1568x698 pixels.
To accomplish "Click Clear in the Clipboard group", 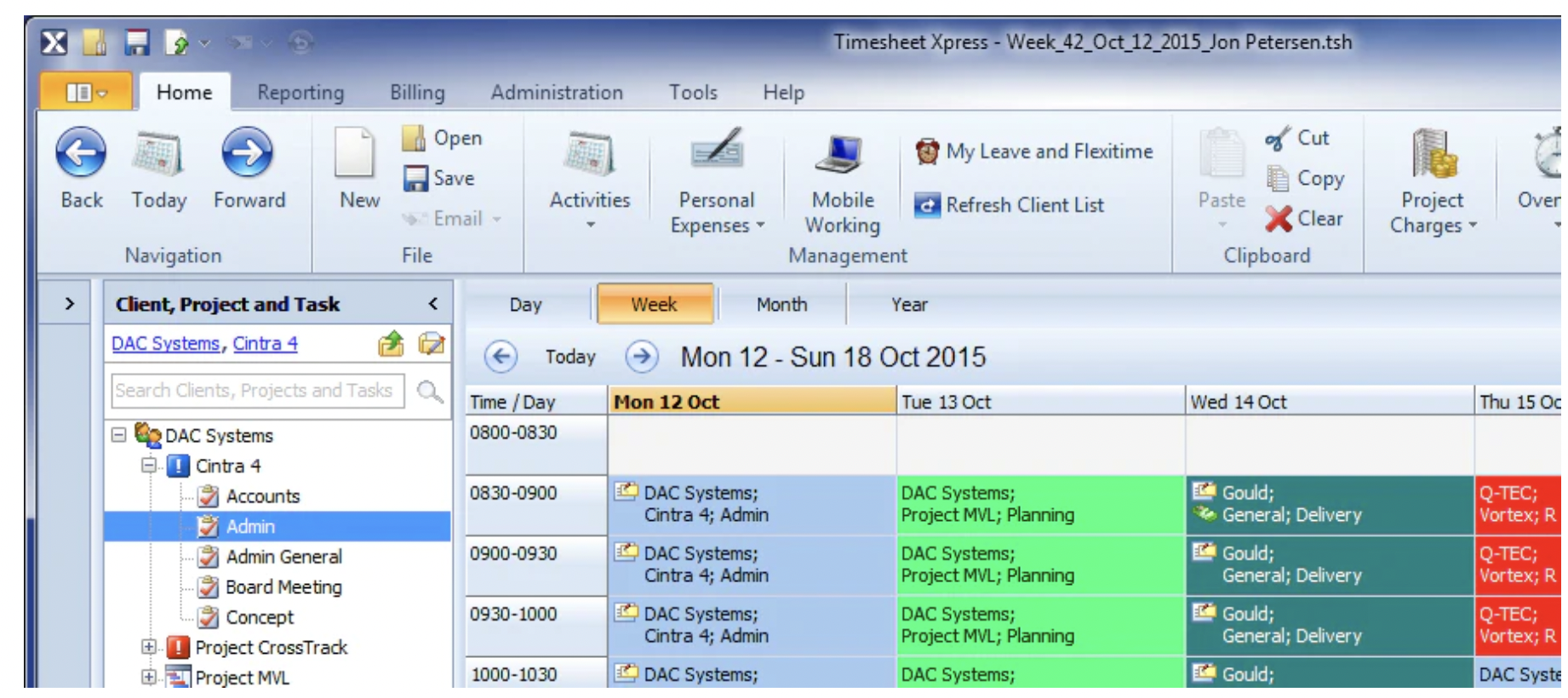I will pos(1304,219).
